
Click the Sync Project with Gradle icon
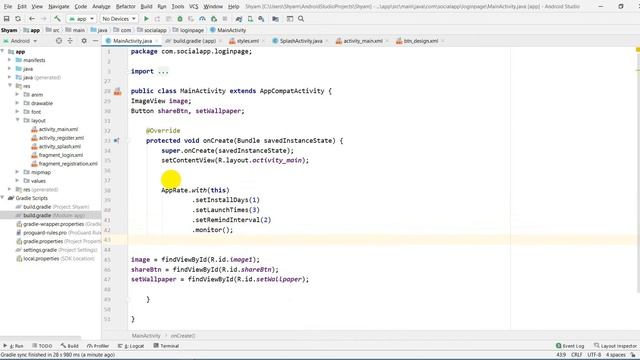click(239, 19)
